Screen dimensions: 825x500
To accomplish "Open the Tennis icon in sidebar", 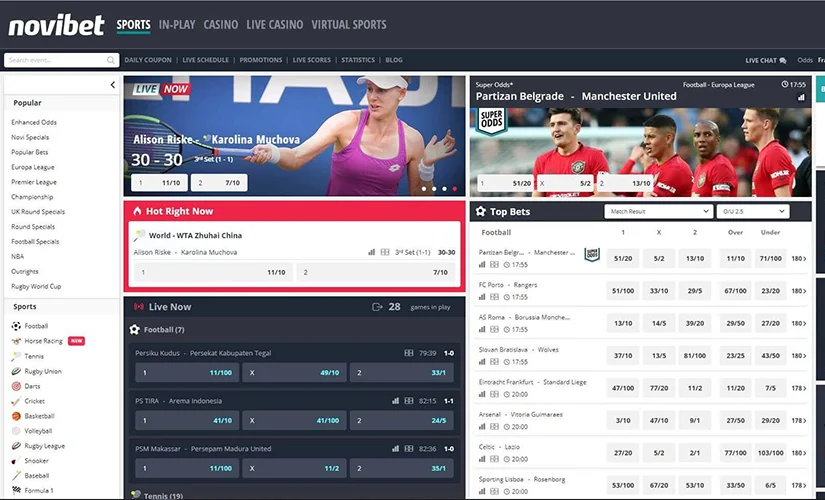I will pyautogui.click(x=16, y=356).
